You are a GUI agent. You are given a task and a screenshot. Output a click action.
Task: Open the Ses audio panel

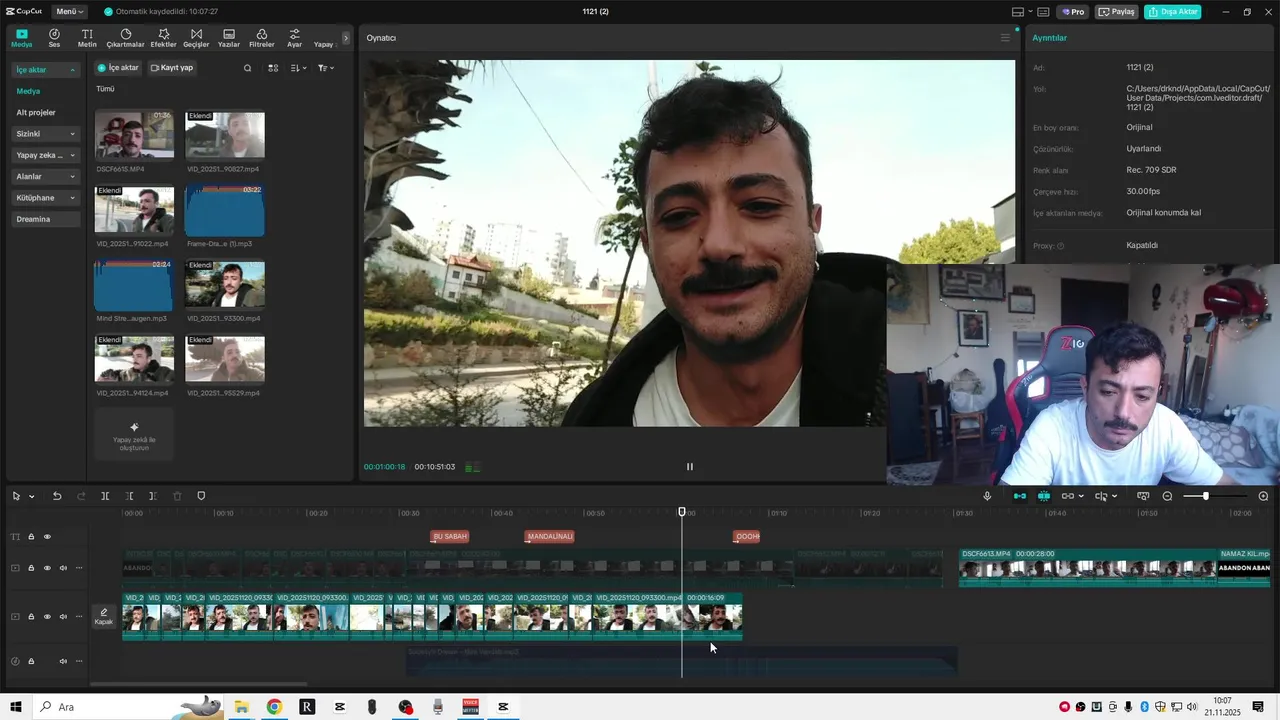click(x=54, y=38)
